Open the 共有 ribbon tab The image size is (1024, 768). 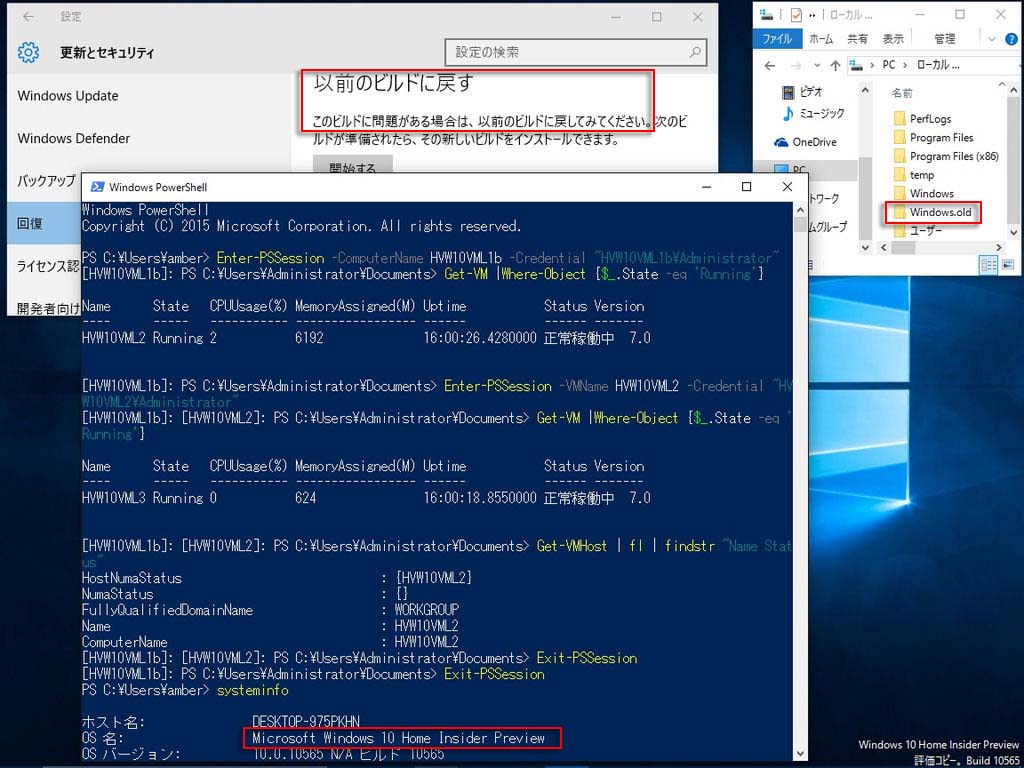tap(857, 39)
